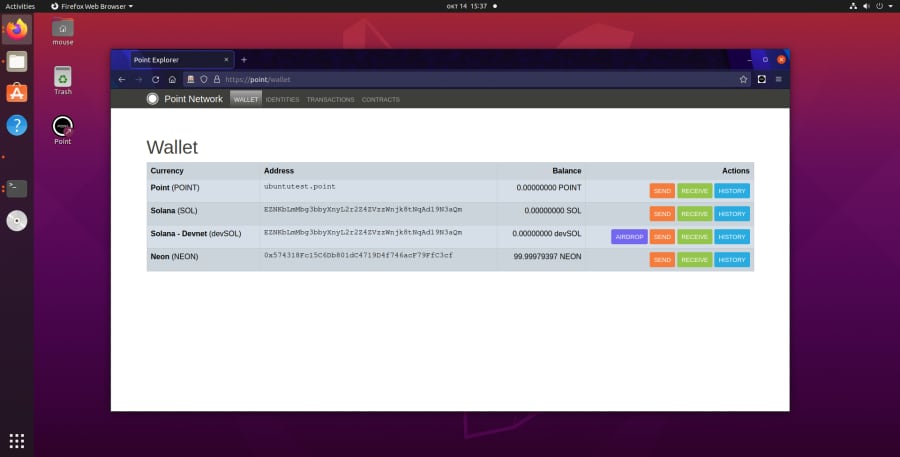Click SEND for Neon currency
Image resolution: width=900 pixels, height=457 pixels.
point(662,260)
